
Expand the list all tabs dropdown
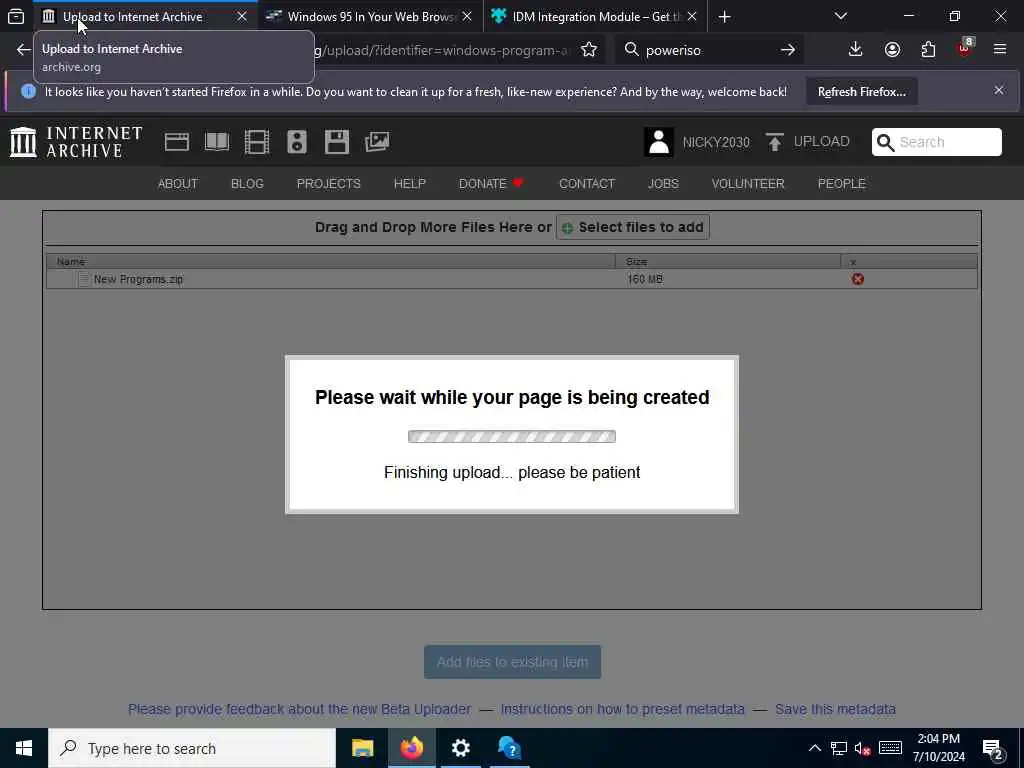coord(841,16)
